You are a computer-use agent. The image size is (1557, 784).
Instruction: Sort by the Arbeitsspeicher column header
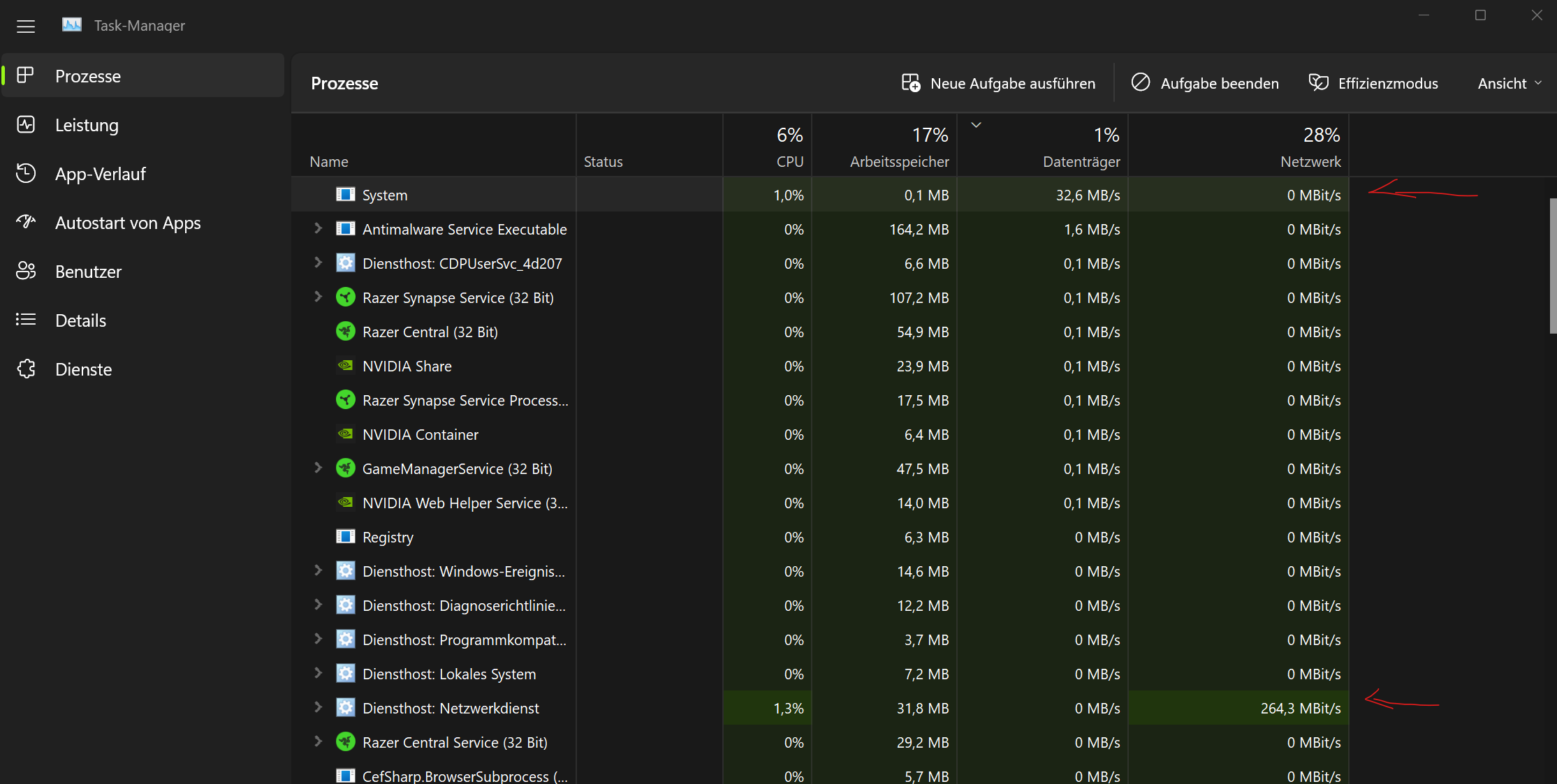[899, 161]
